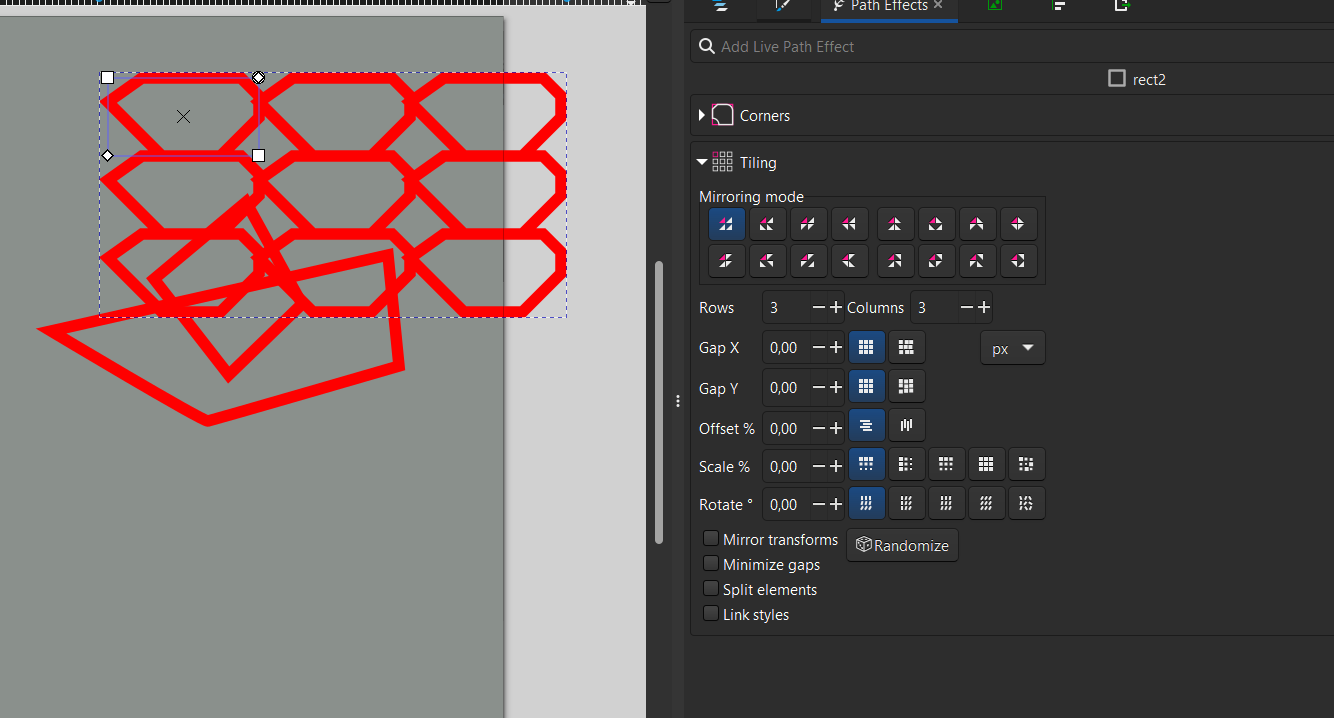Check the Minimize gaps checkbox
1334x718 pixels.
(711, 564)
